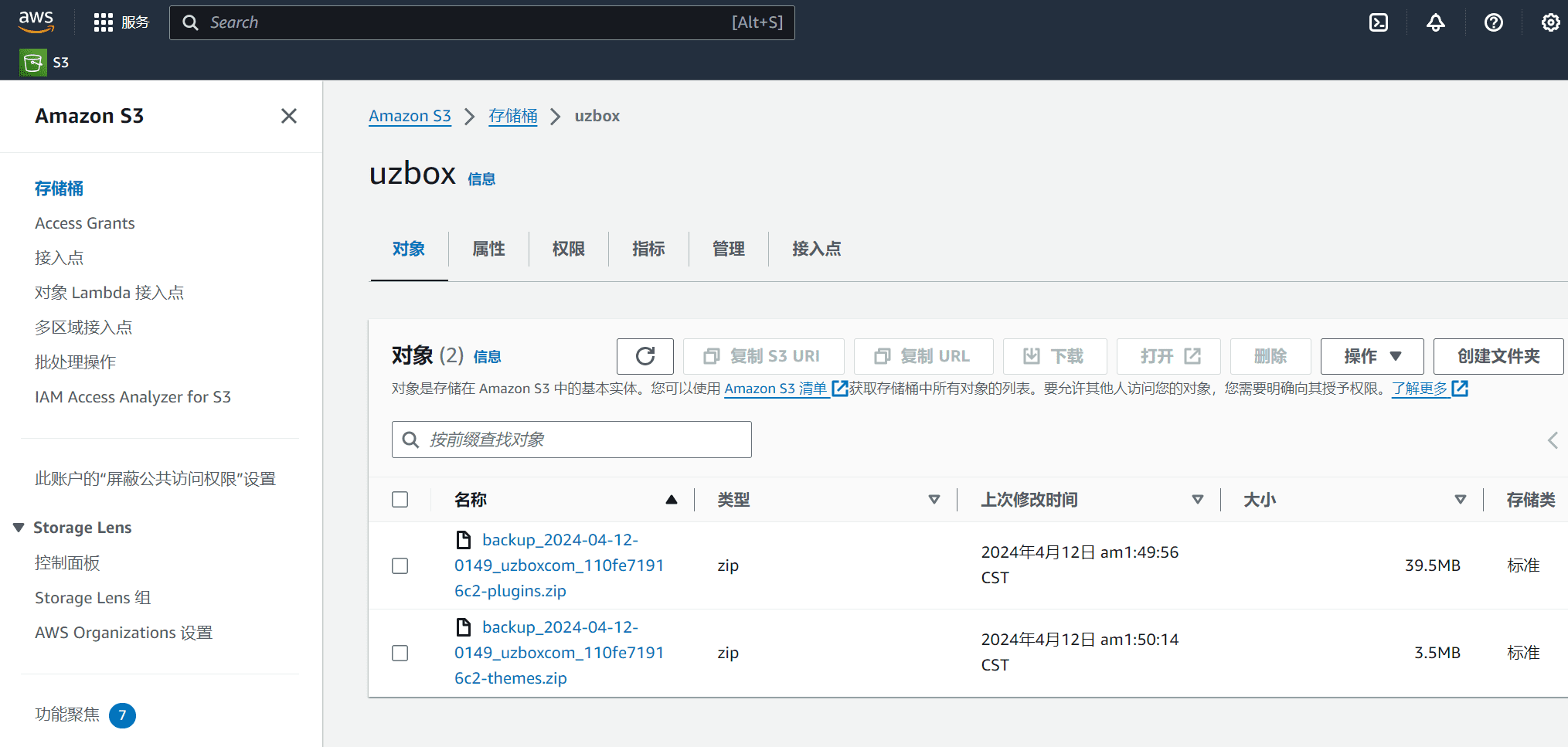Click the 创建文件夹 button
This screenshot has width=1568, height=747.
1498,356
